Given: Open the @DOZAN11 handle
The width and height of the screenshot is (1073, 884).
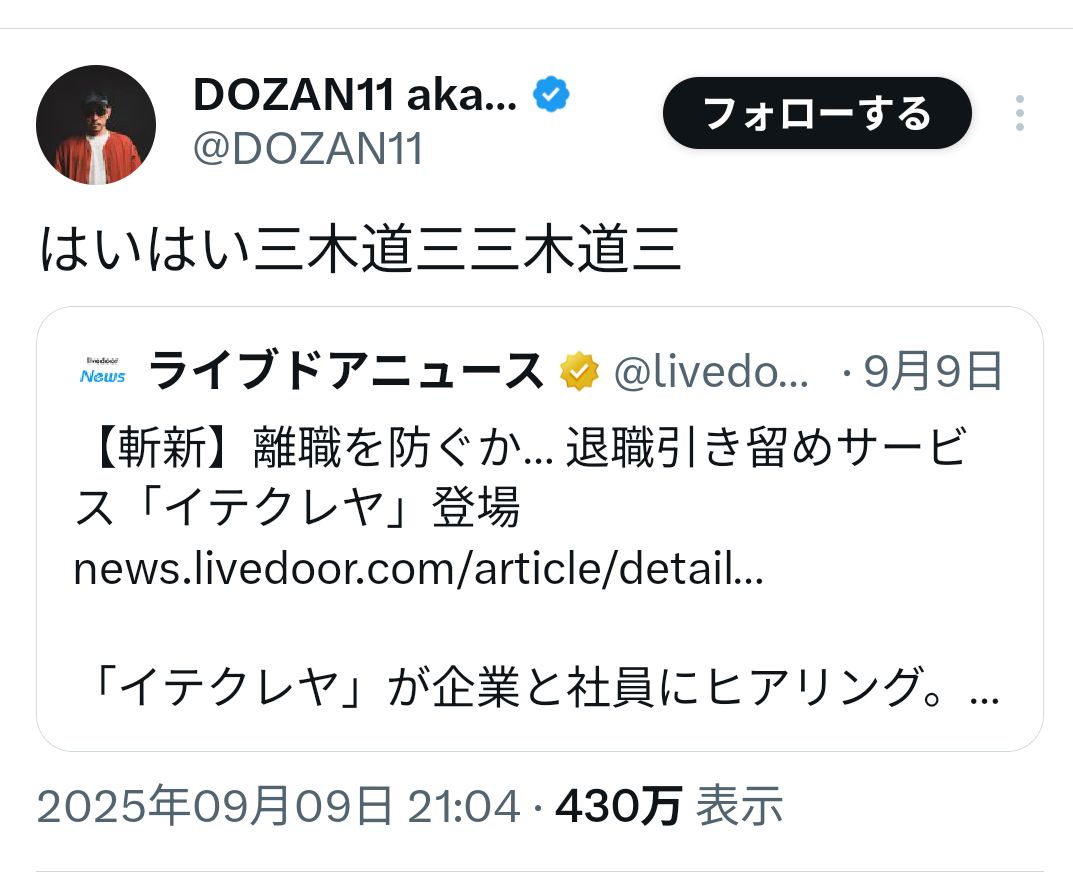Looking at the screenshot, I should coord(308,148).
